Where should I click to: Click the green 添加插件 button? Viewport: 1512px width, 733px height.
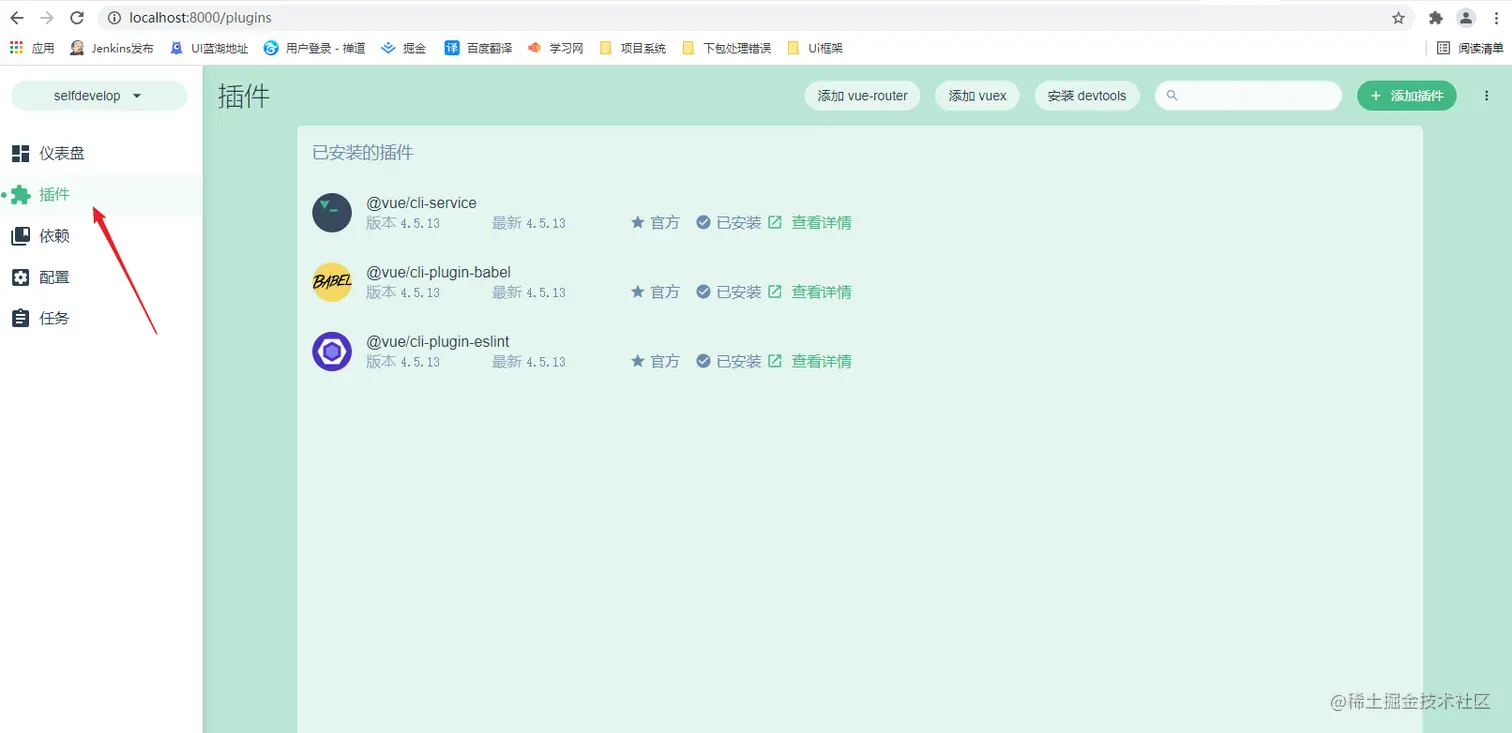[x=1406, y=96]
